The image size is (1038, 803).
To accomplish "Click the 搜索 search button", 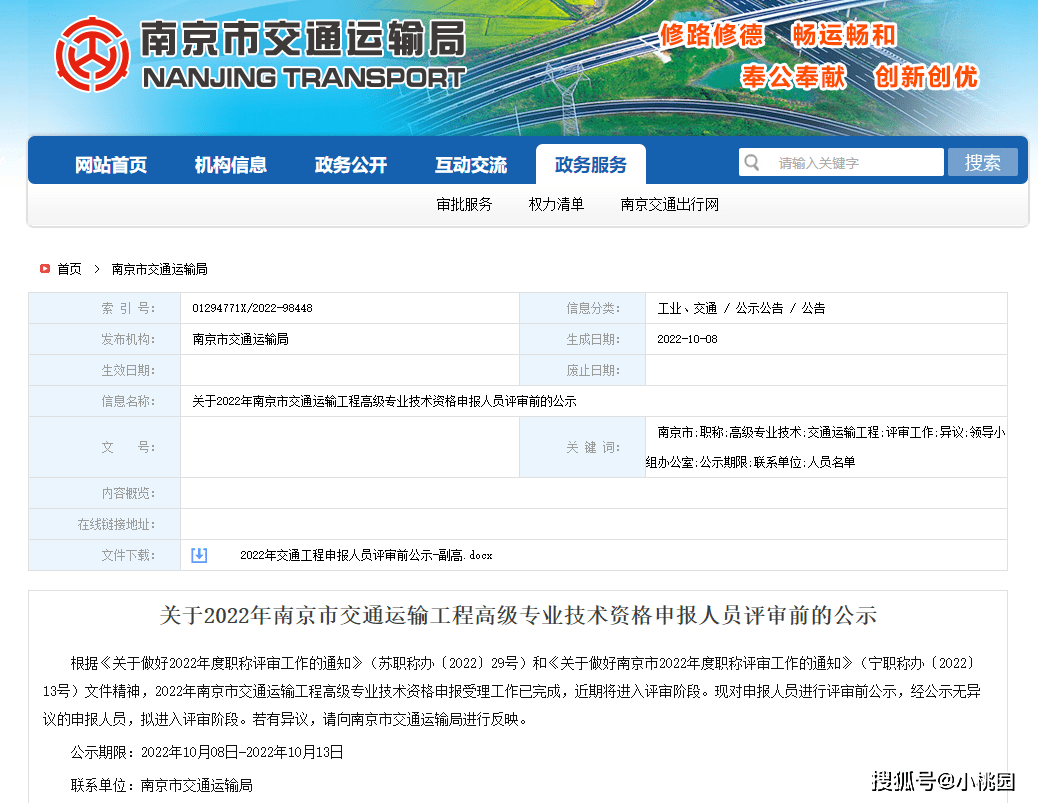I will pyautogui.click(x=982, y=162).
